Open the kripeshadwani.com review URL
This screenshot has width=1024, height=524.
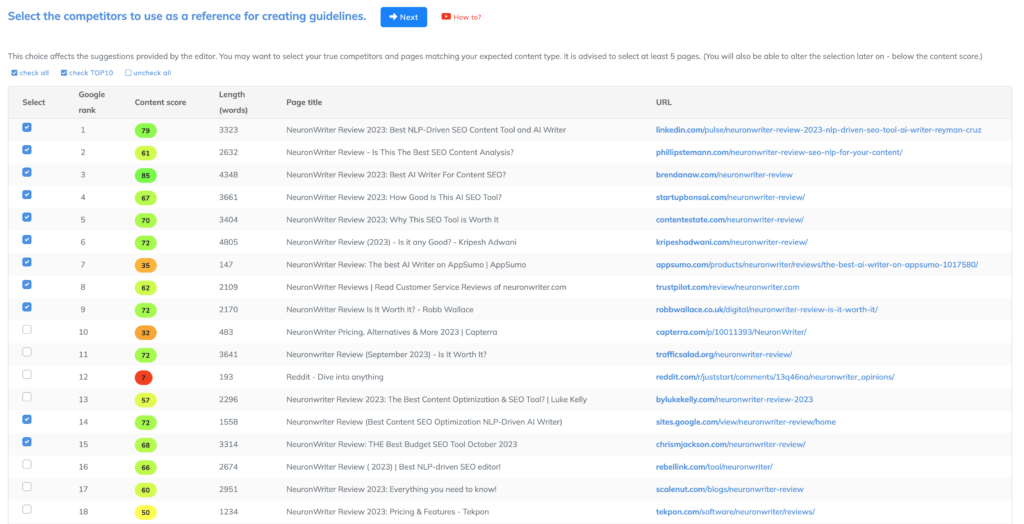click(731, 242)
